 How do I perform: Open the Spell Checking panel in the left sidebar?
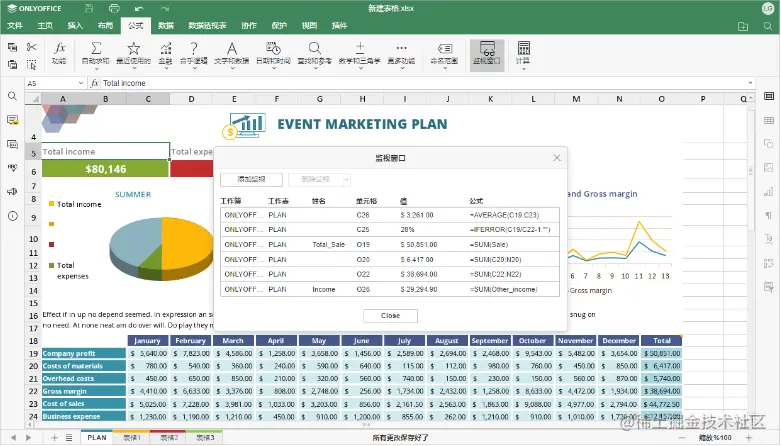click(12, 167)
